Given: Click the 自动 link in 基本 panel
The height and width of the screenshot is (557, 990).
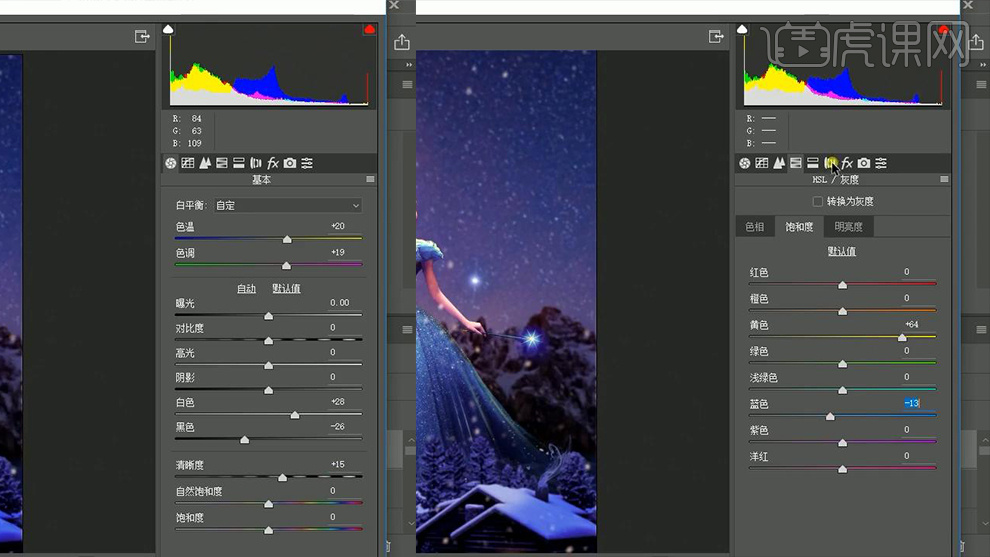Looking at the screenshot, I should [x=246, y=289].
